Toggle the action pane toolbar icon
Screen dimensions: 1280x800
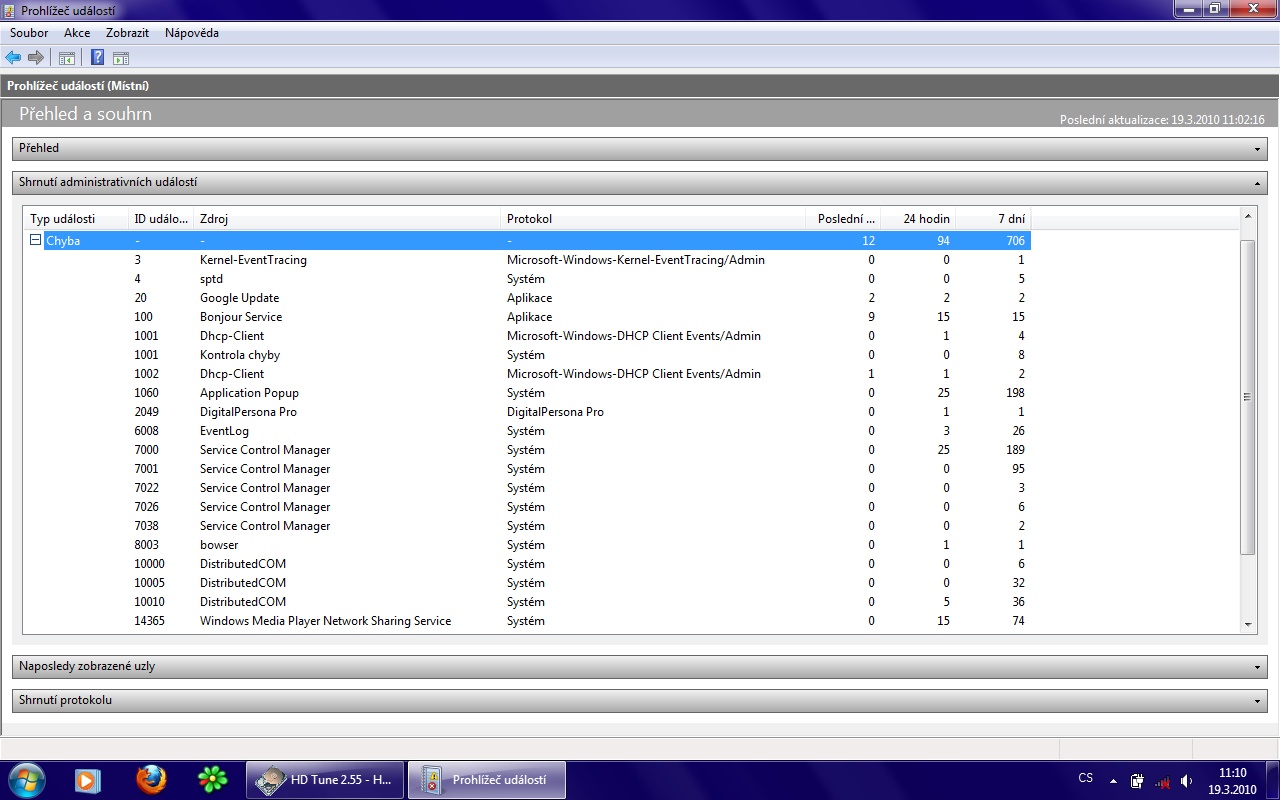(121, 58)
